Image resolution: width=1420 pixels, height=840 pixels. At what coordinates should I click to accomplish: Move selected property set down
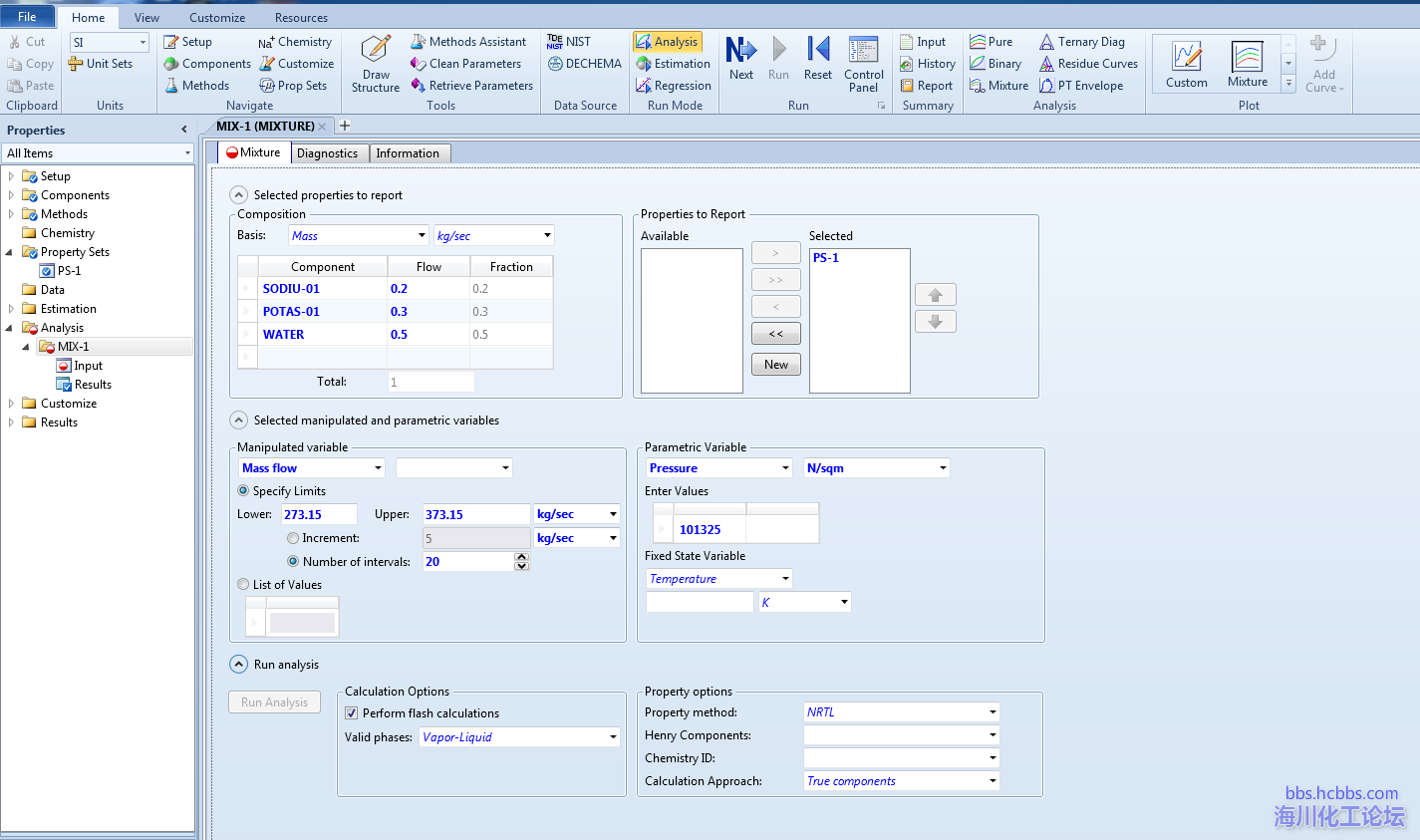coord(935,322)
